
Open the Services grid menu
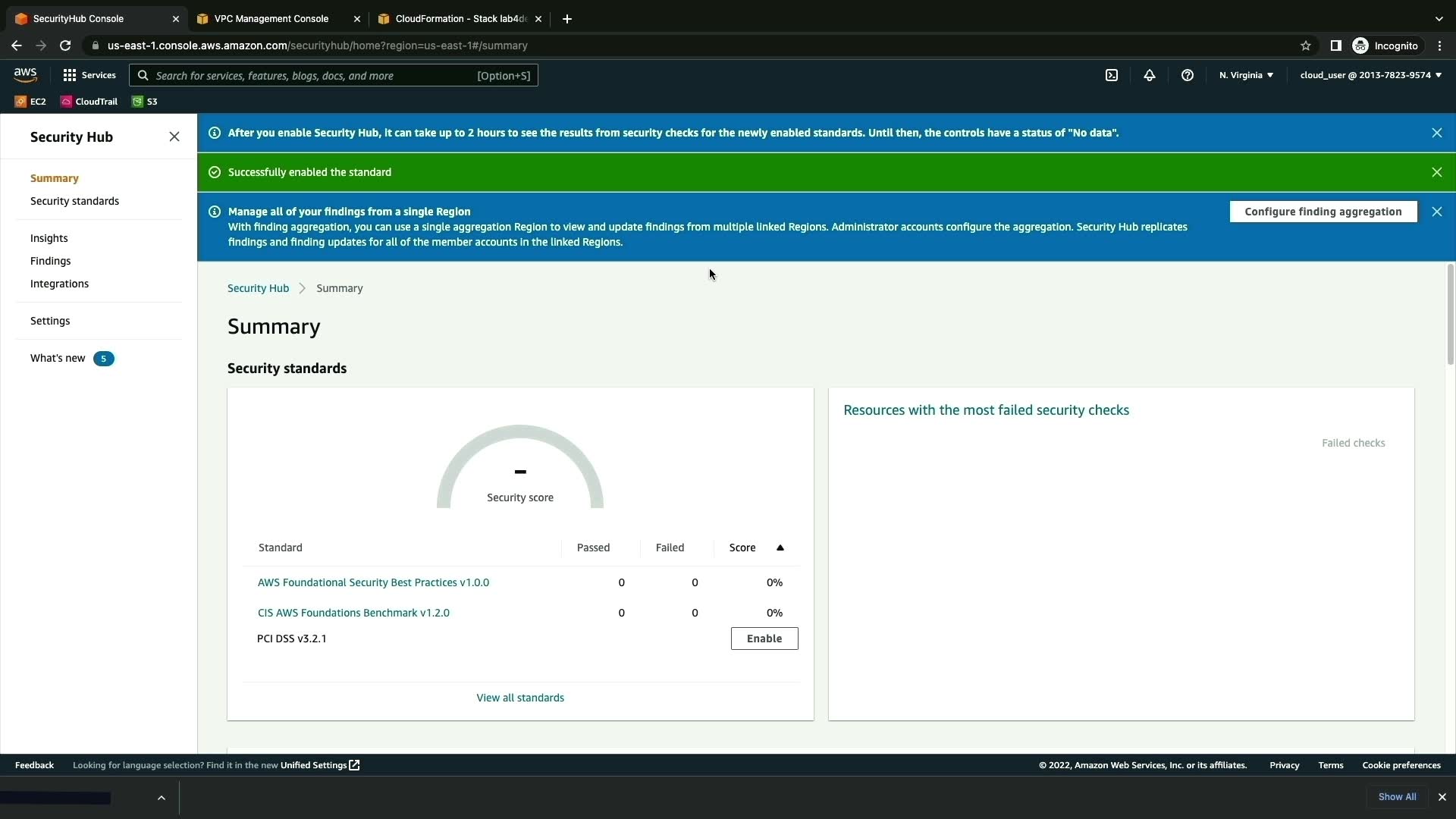pyautogui.click(x=89, y=75)
